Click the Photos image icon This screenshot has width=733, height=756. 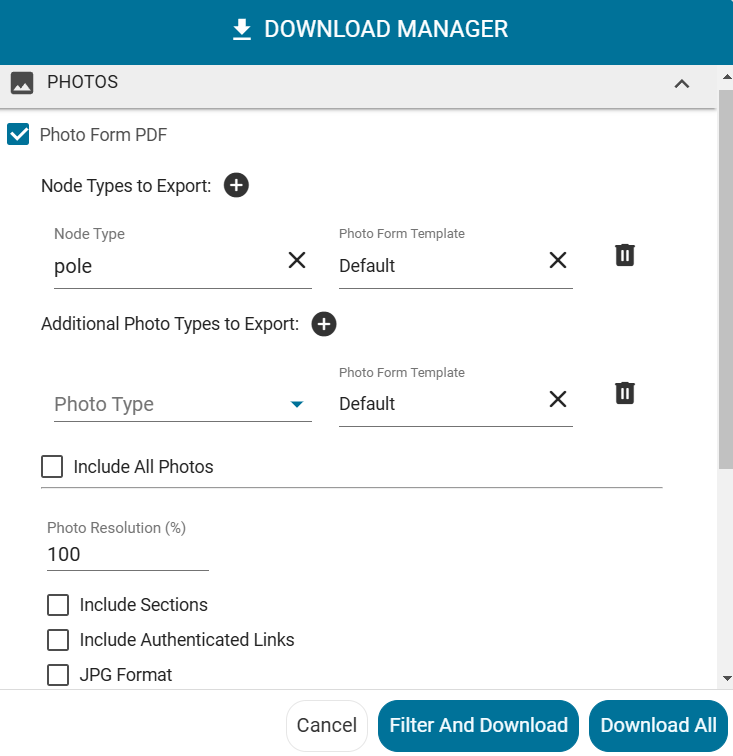[22, 83]
